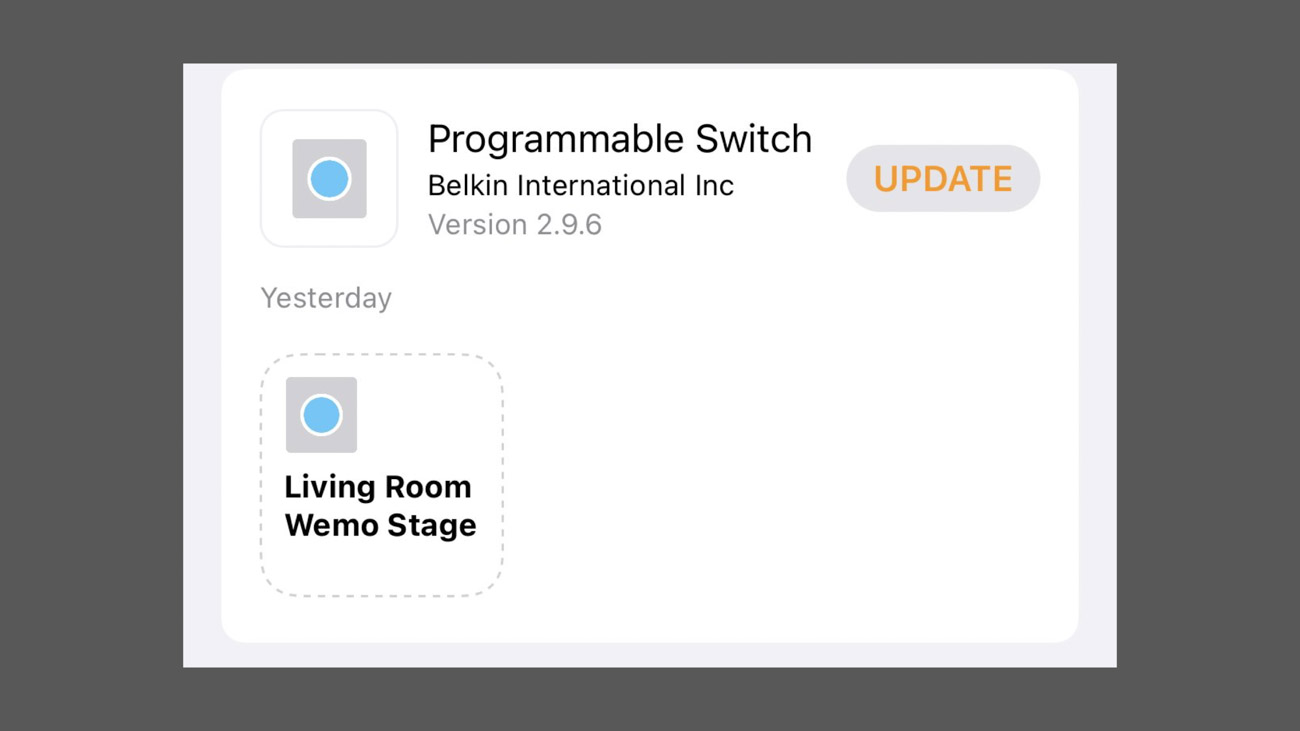Tap the blue dot inside the Living Room tile
Viewport: 1300px width, 731px height.
tap(321, 415)
